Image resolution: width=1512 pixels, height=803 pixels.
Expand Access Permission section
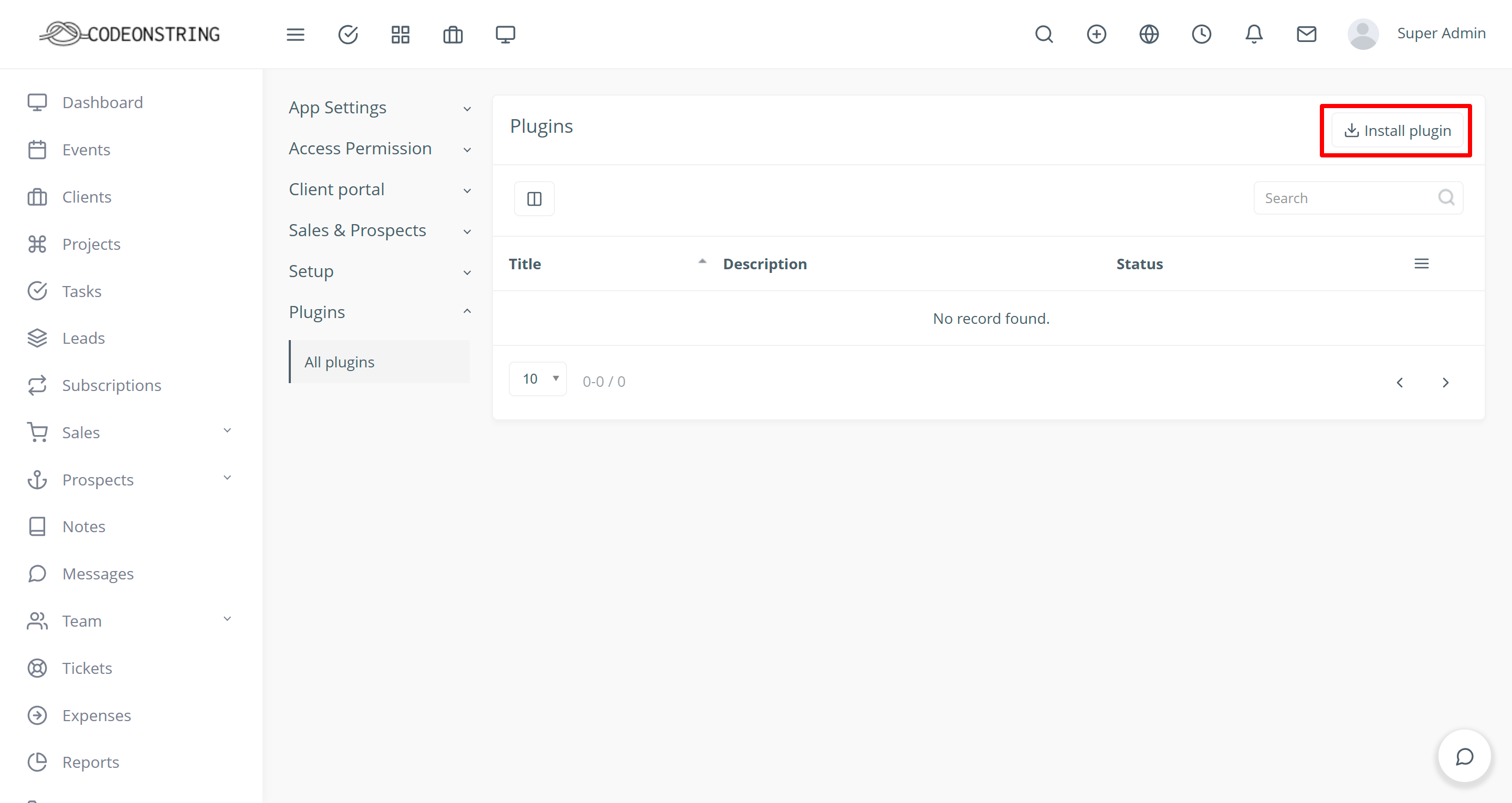coord(380,149)
